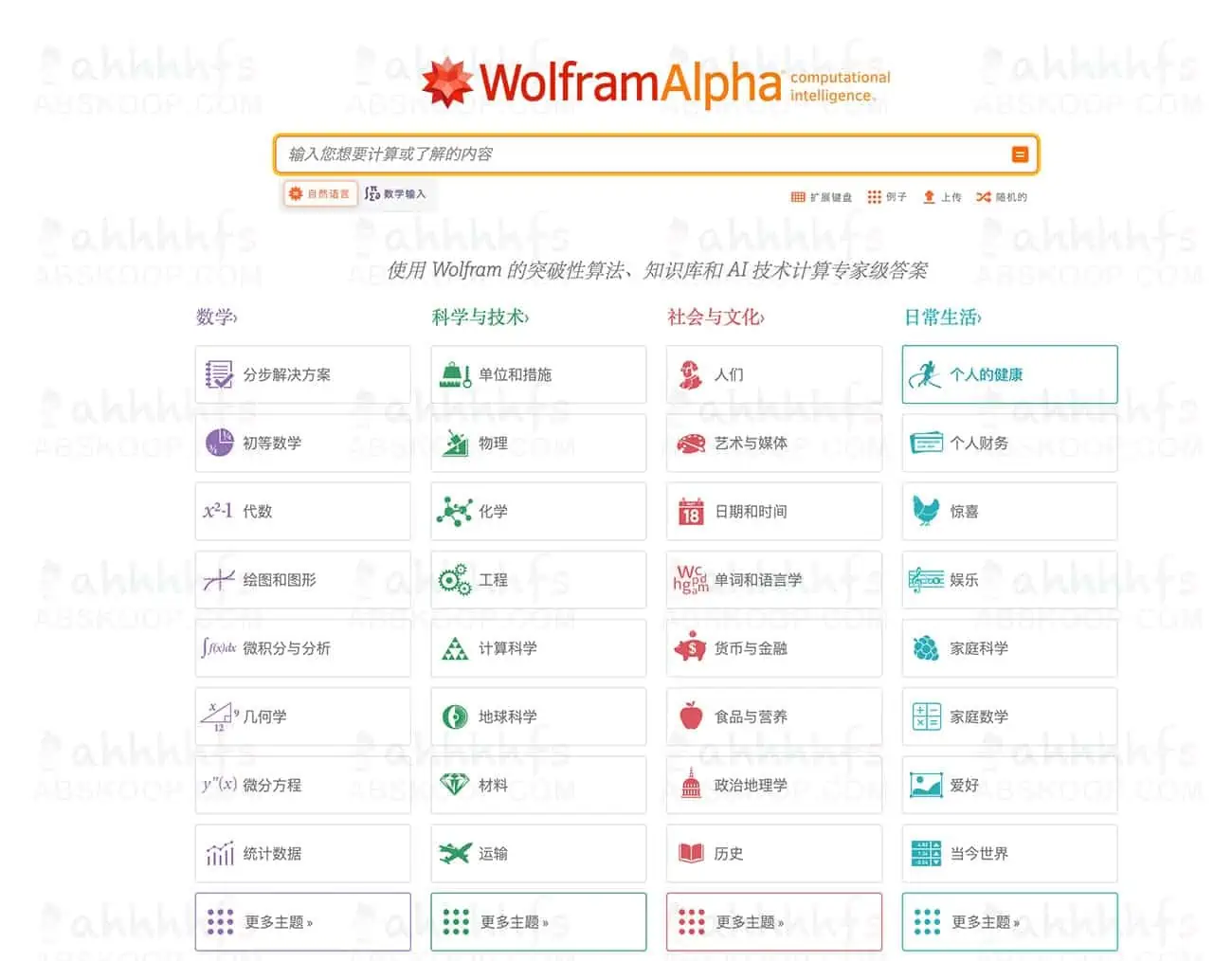Open the 科学与技术 category heading
The image size is (1232, 961).
480,317
